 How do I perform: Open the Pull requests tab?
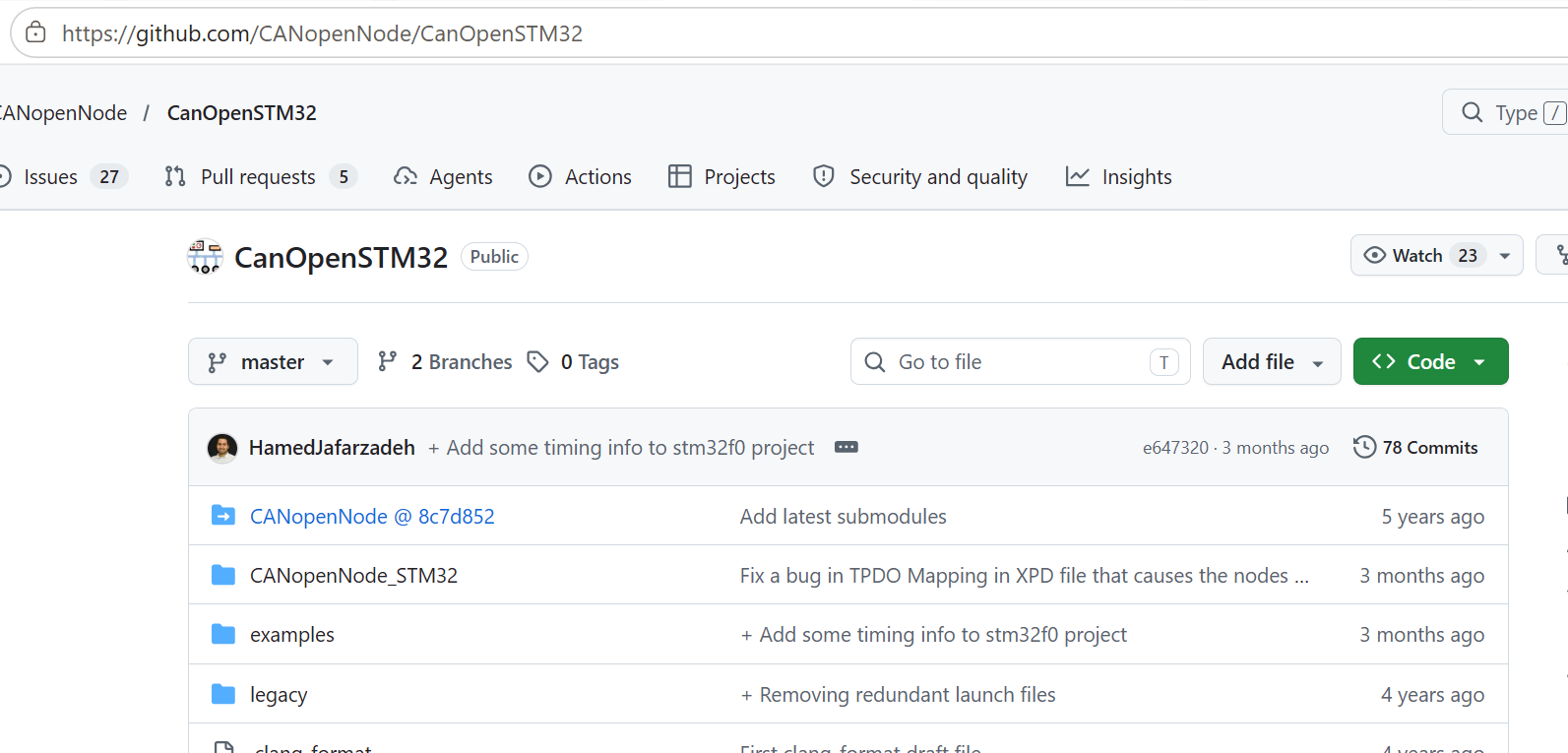pyautogui.click(x=260, y=177)
